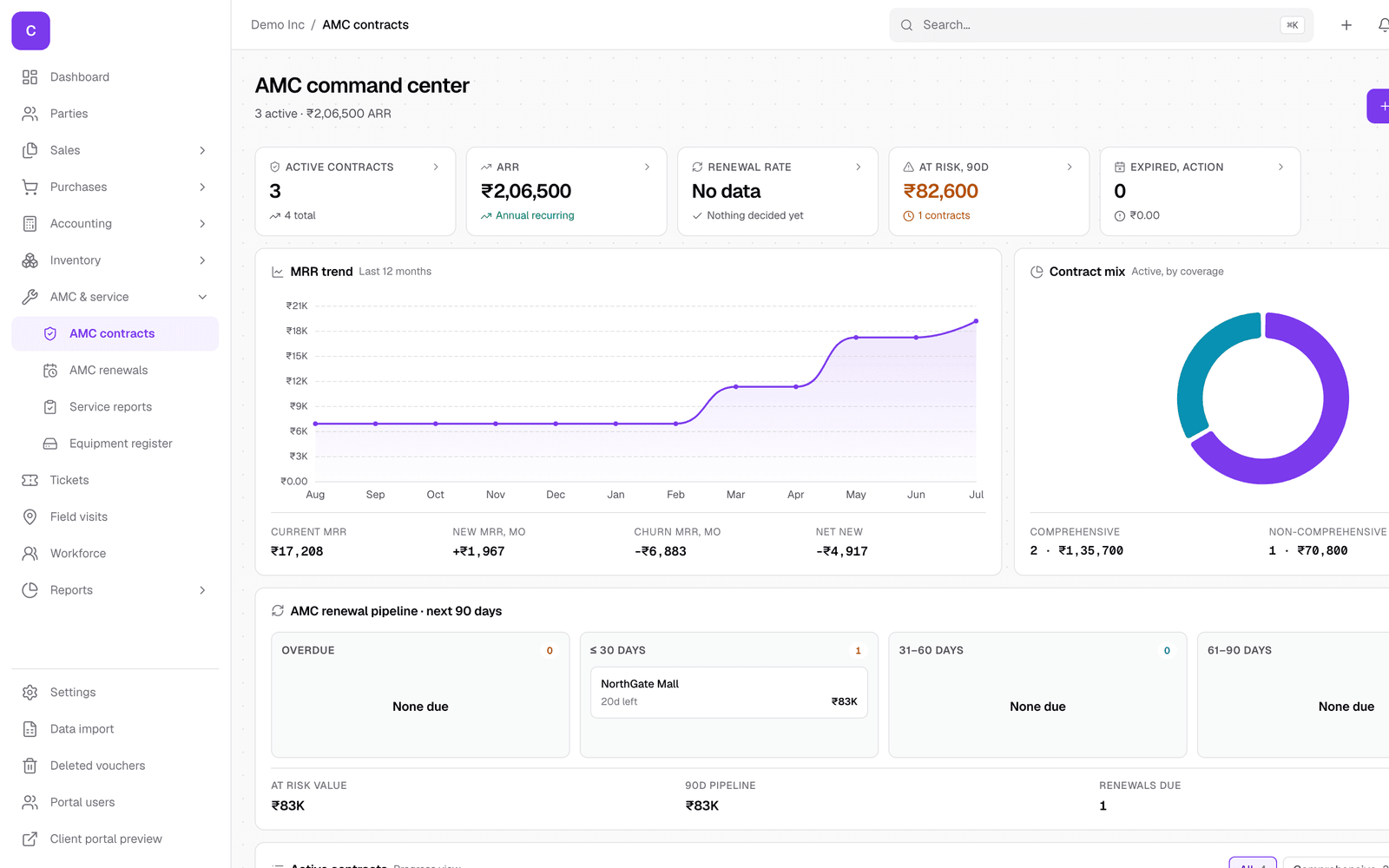Click the Renewal Rate refresh icon
This screenshot has height=868, width=1389.
coord(697,167)
